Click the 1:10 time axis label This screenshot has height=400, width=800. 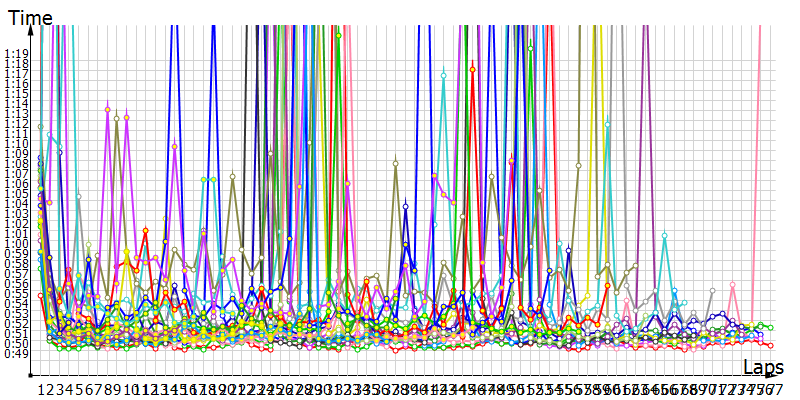tap(16, 144)
